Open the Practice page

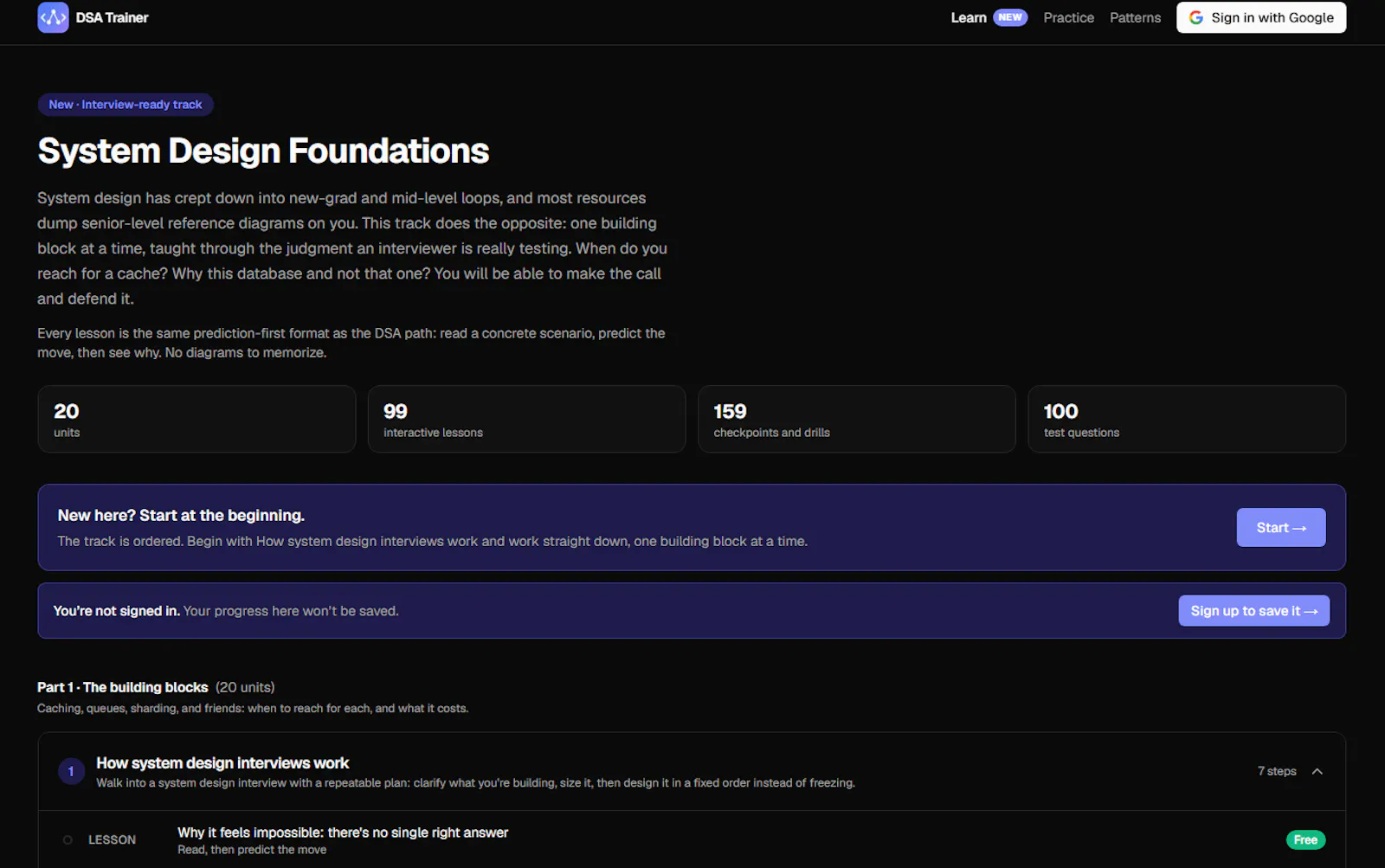pyautogui.click(x=1068, y=17)
